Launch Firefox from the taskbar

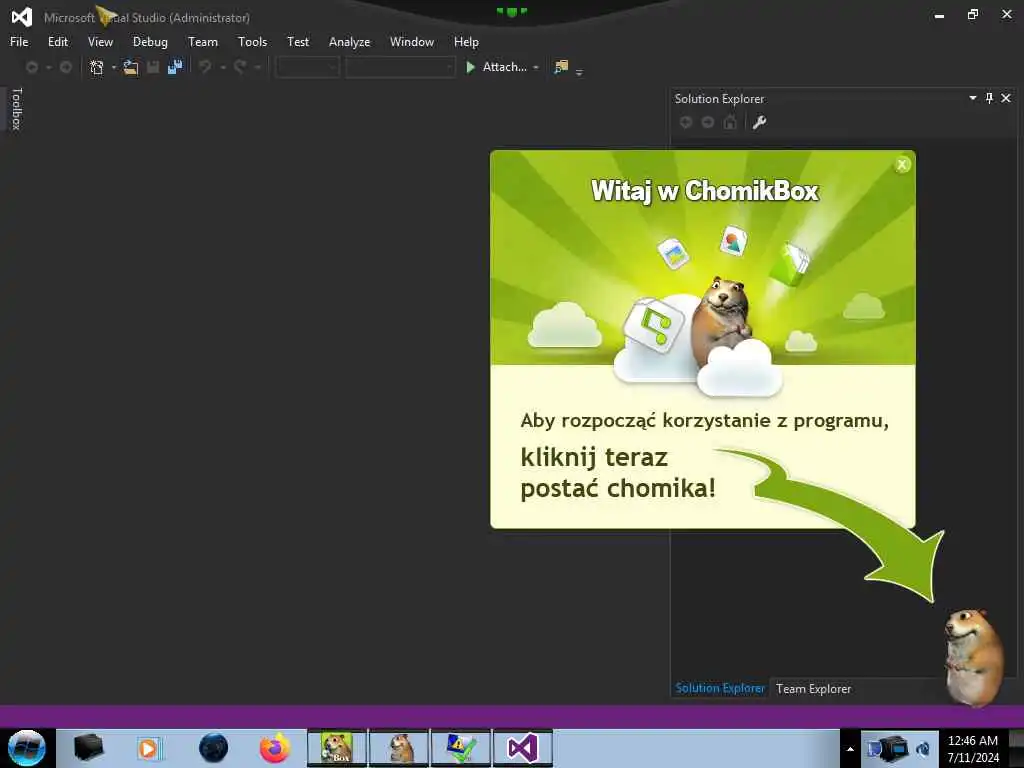[275, 748]
